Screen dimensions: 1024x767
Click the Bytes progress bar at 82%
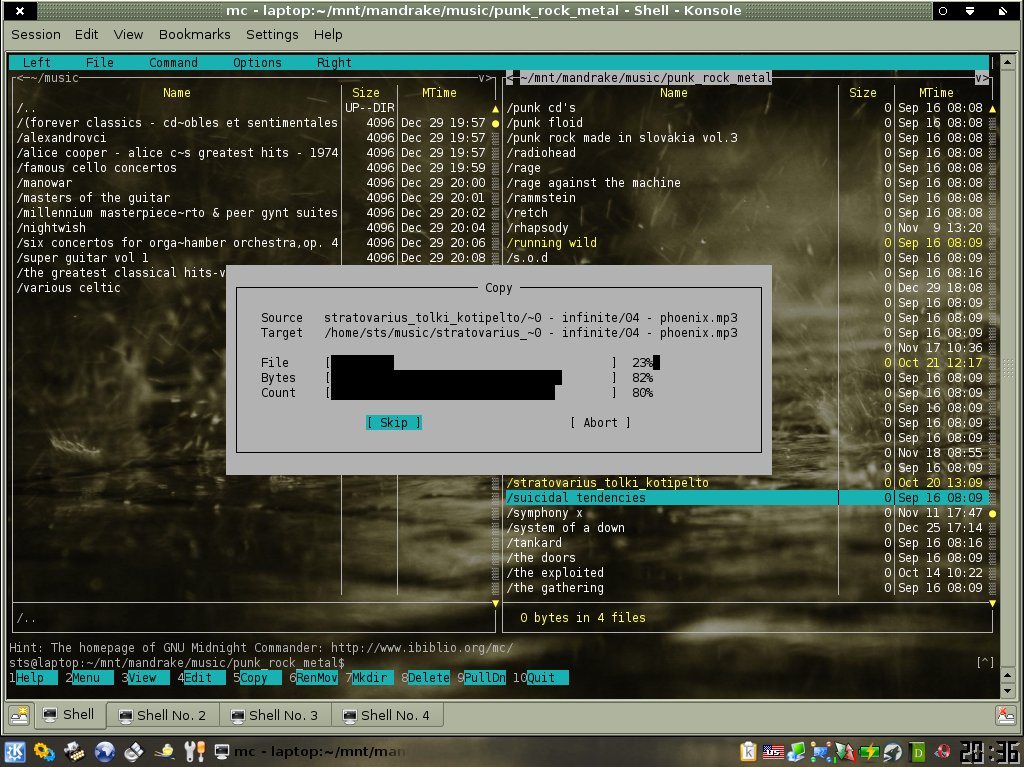(x=471, y=378)
